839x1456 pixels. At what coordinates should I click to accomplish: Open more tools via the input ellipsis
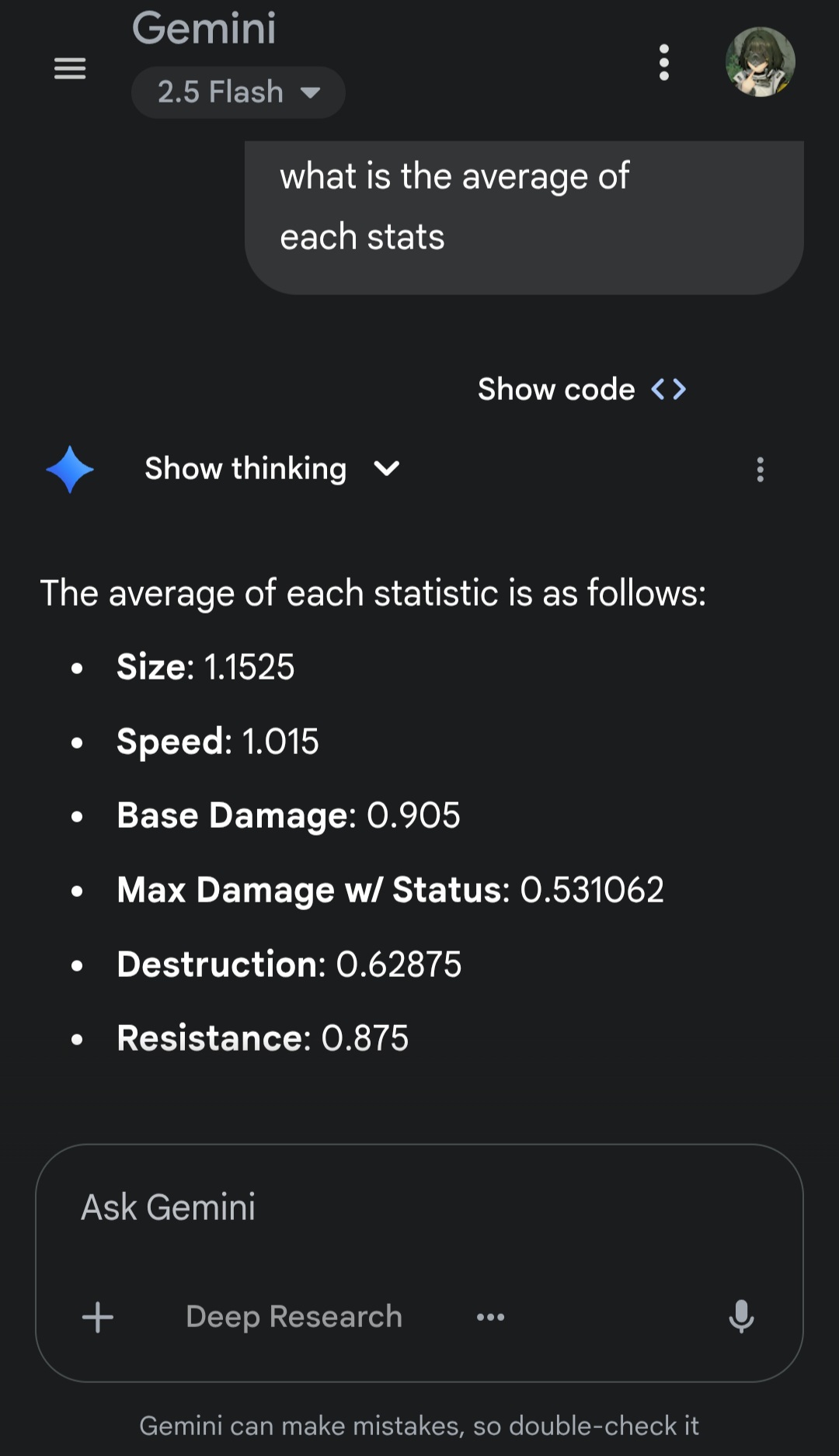(x=490, y=1317)
